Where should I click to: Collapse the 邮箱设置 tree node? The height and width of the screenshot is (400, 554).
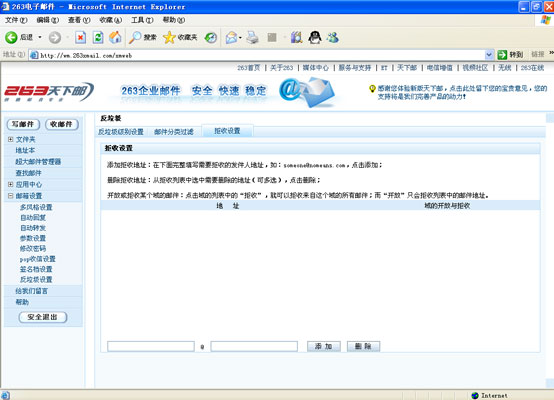tap(10, 195)
